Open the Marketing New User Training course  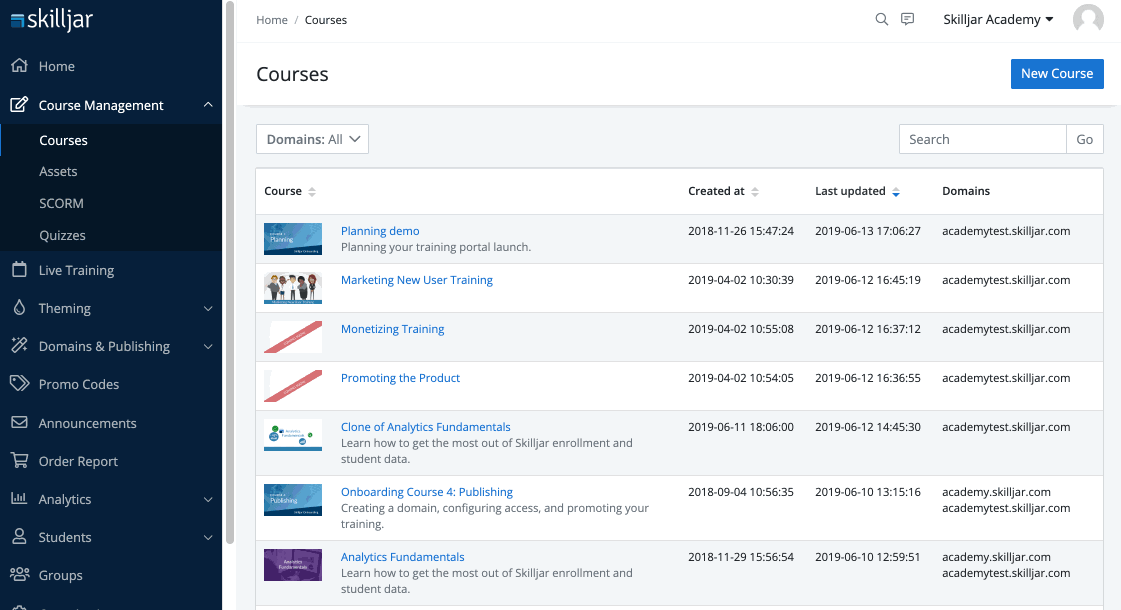416,280
